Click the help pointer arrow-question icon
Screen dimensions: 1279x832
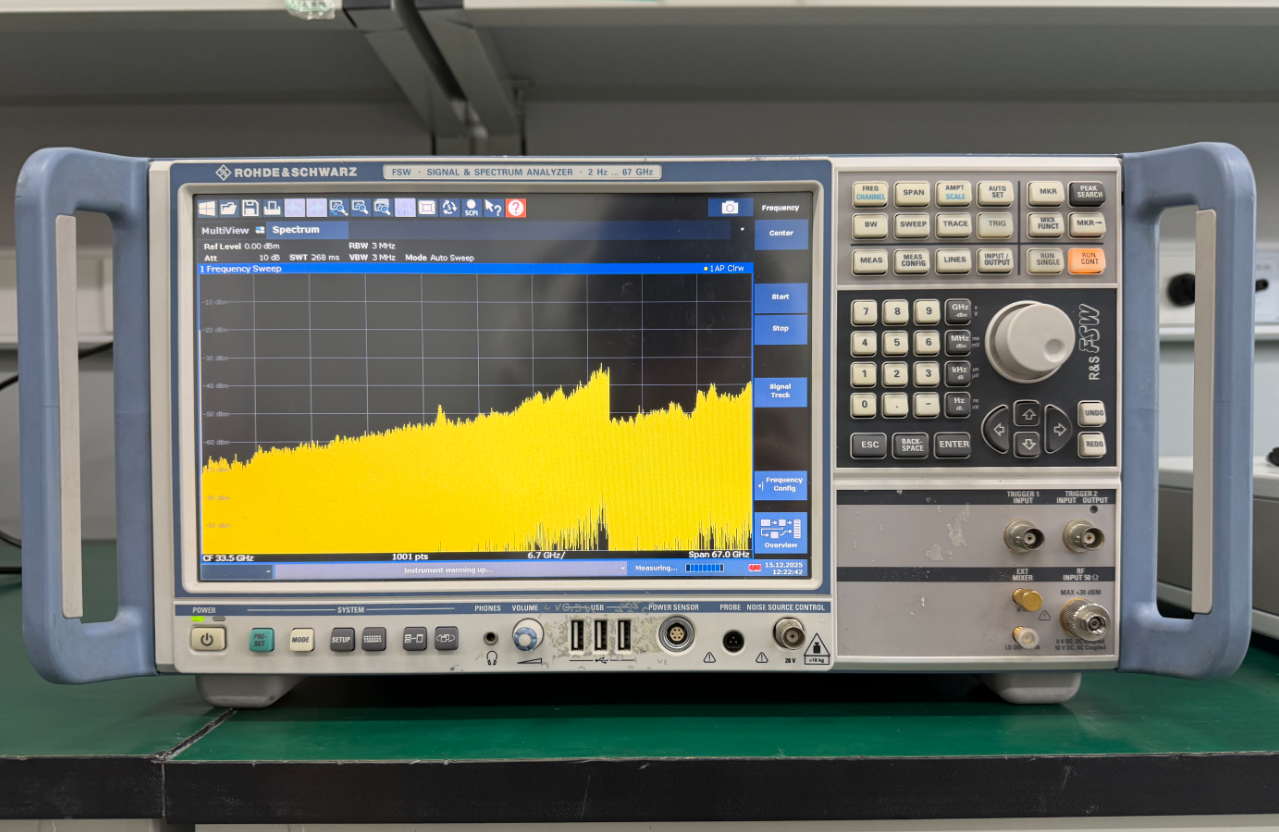coord(493,208)
